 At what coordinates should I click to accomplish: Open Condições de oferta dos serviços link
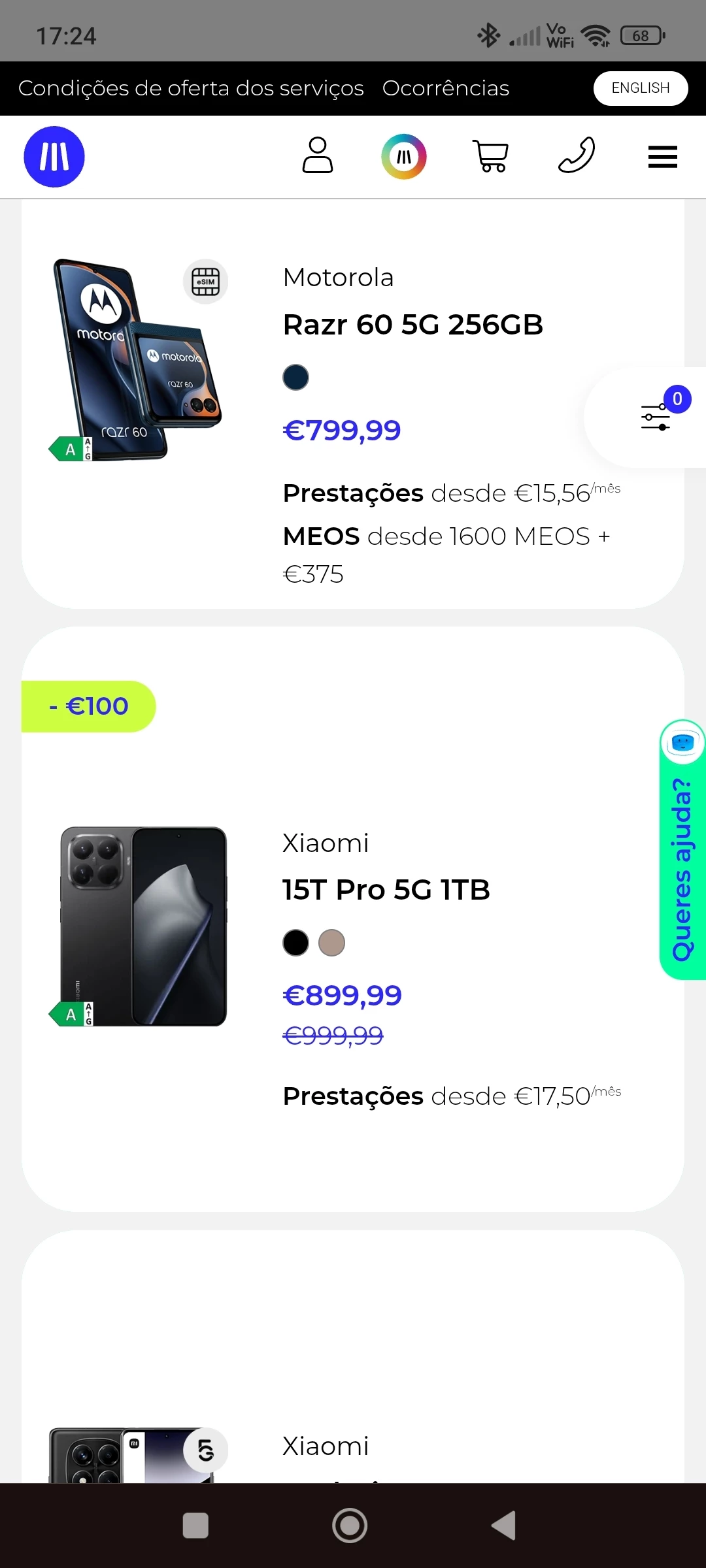[191, 88]
